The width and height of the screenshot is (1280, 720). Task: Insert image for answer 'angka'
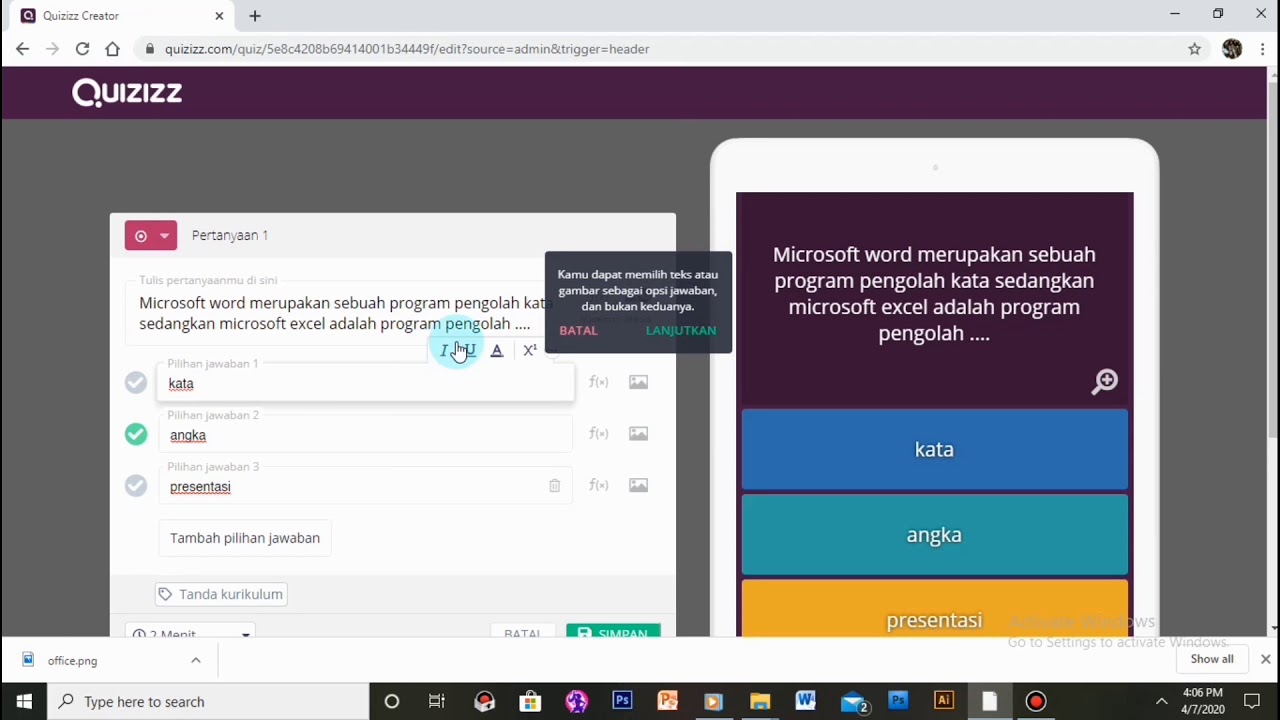638,434
